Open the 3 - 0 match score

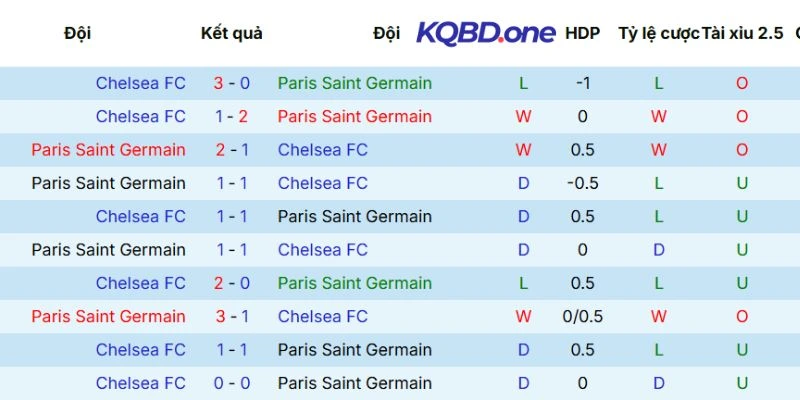(231, 83)
